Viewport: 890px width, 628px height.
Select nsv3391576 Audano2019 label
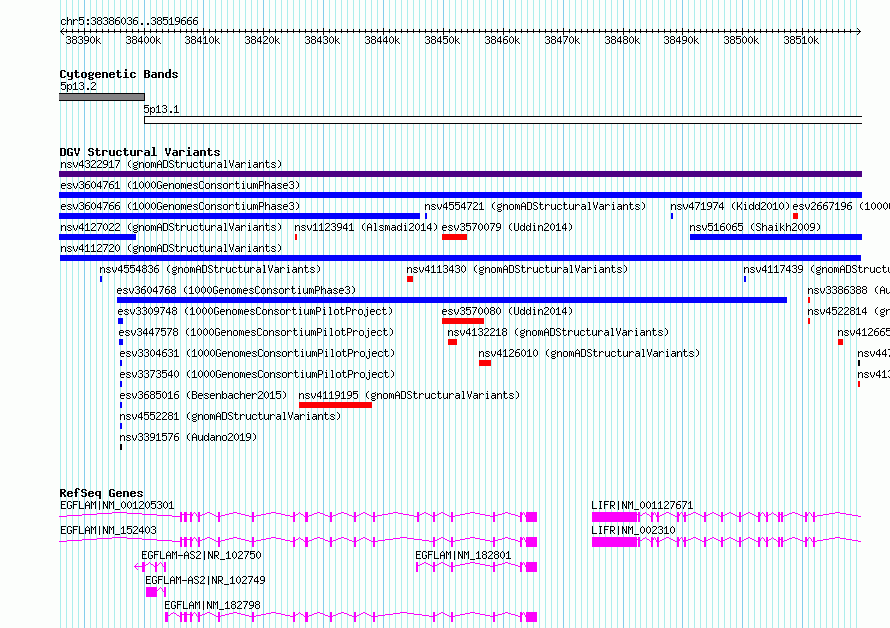coord(188,438)
